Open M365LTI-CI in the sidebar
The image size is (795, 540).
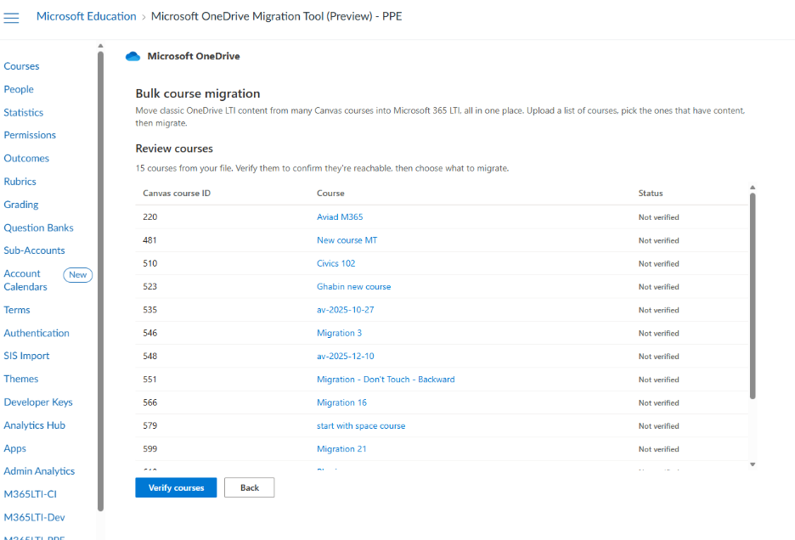[x=30, y=494]
